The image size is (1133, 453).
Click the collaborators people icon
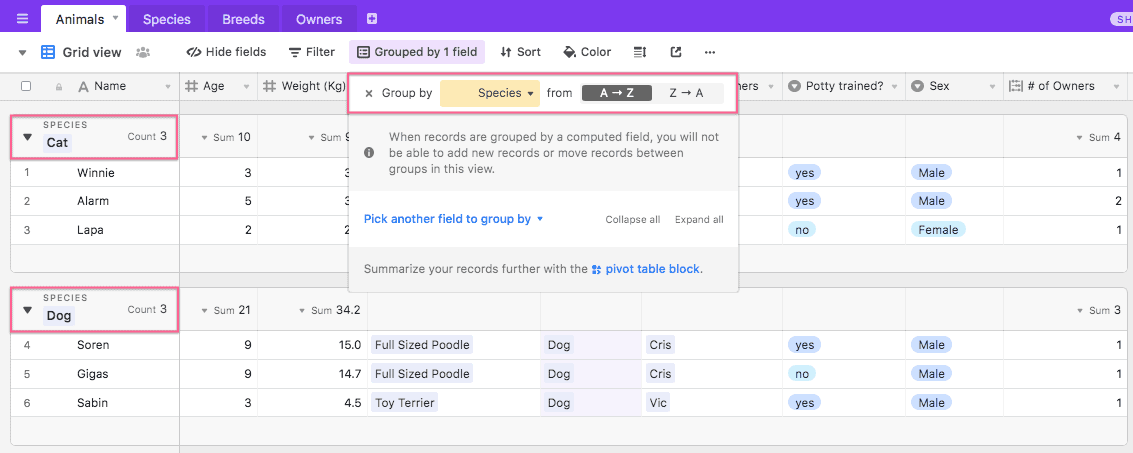click(144, 52)
